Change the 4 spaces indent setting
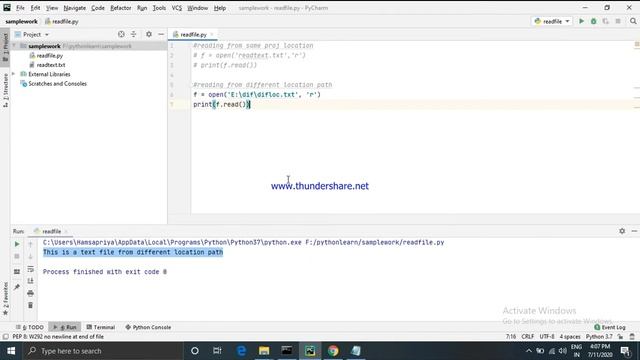Screen dimensions: 640x360 click(570, 337)
